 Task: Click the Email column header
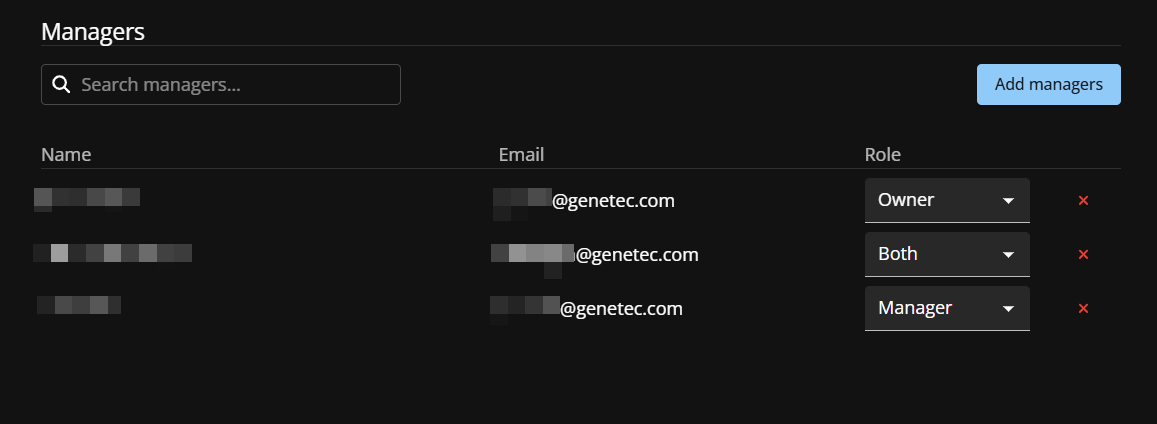click(x=521, y=155)
